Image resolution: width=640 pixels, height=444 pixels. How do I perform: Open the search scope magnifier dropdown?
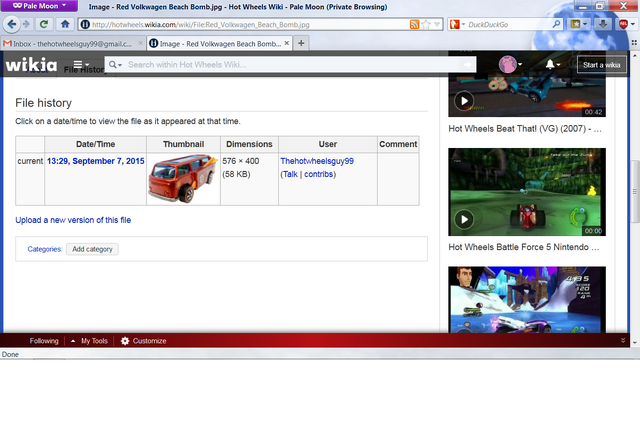coord(115,64)
